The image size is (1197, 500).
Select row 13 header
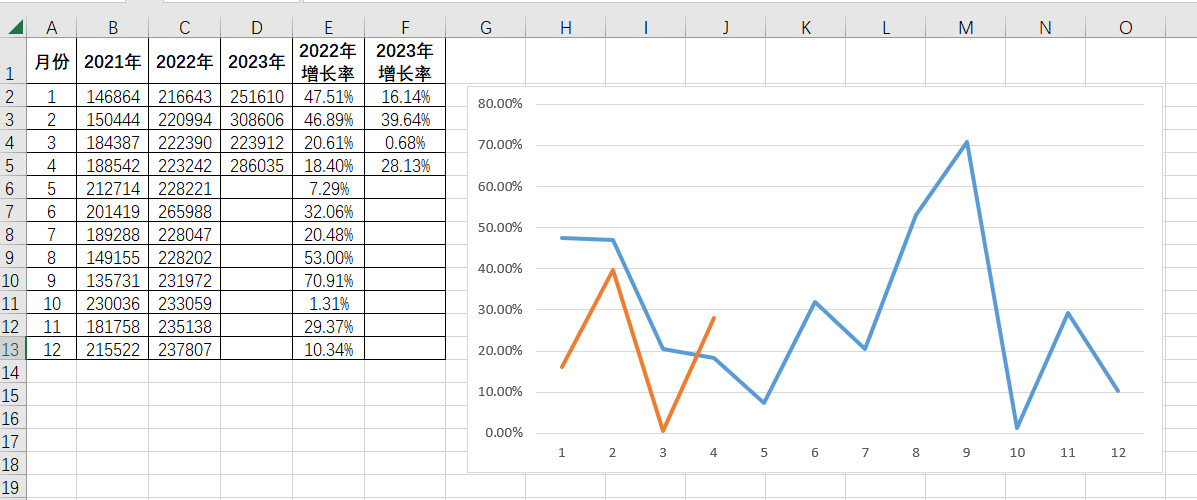(11, 349)
